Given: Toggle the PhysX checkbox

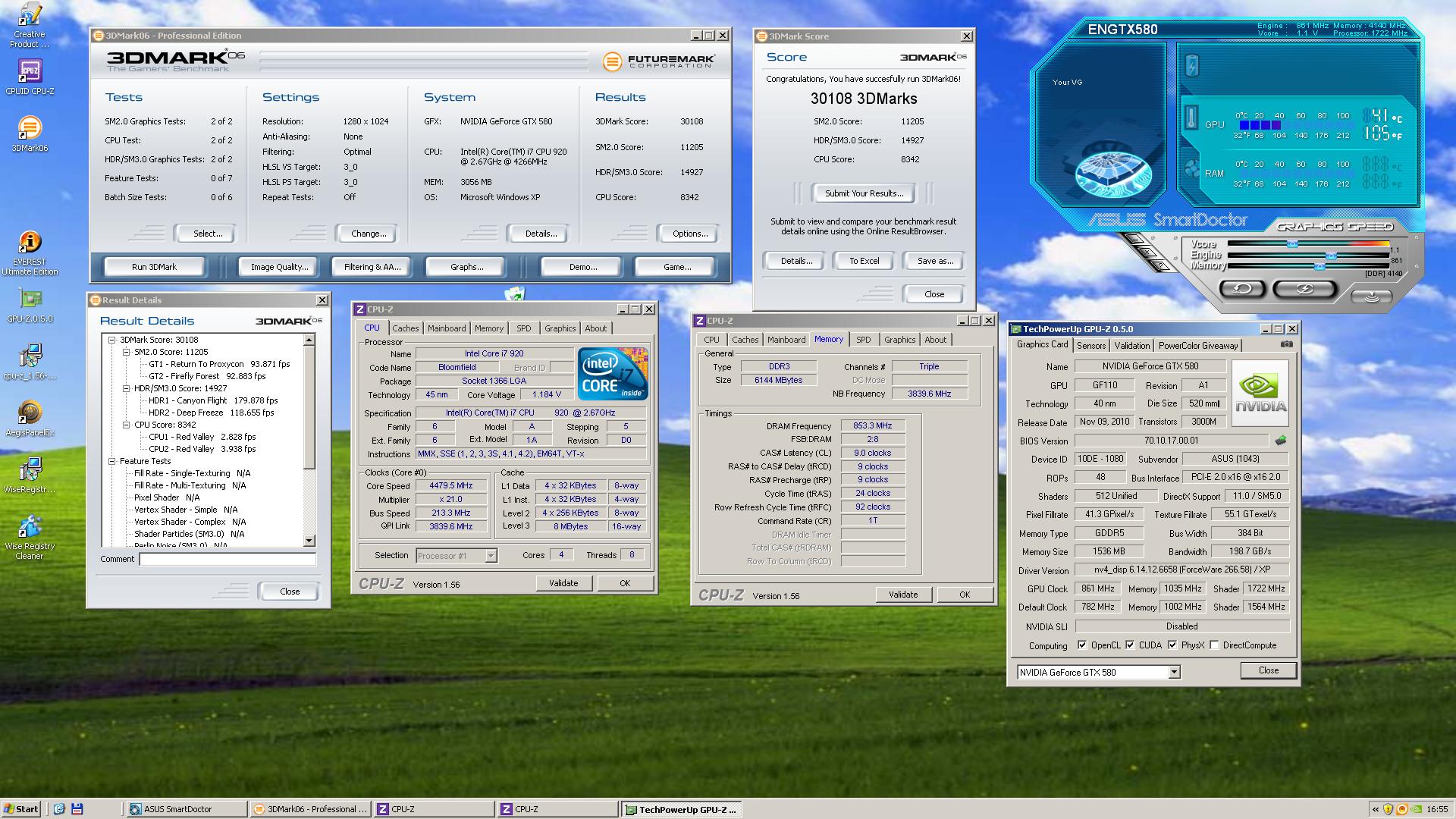Looking at the screenshot, I should click(x=1172, y=645).
